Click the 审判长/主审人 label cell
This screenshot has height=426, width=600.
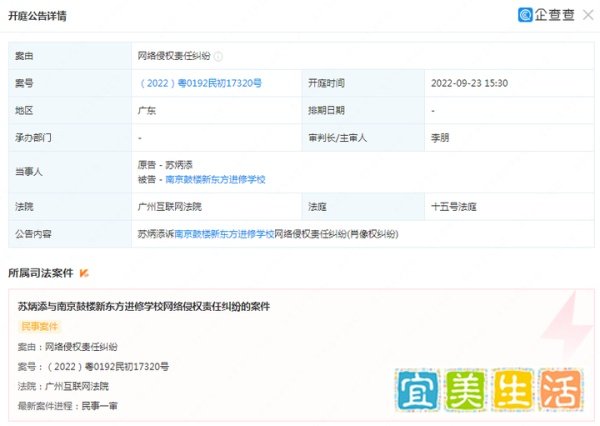tap(363, 138)
